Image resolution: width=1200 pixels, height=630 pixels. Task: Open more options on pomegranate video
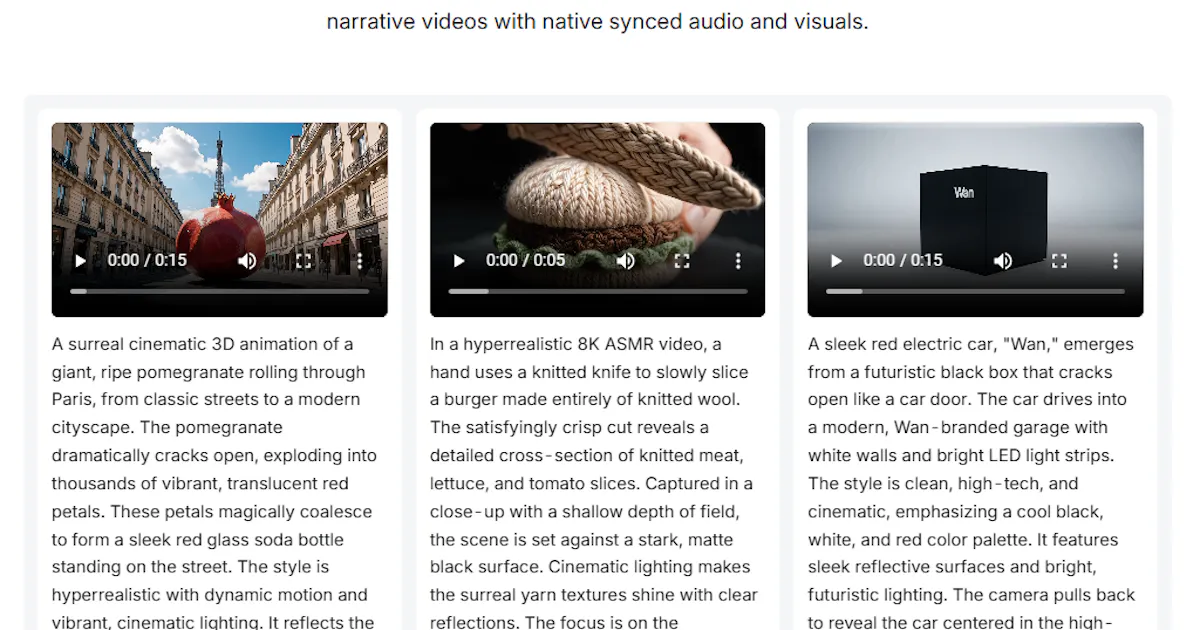[x=360, y=261]
